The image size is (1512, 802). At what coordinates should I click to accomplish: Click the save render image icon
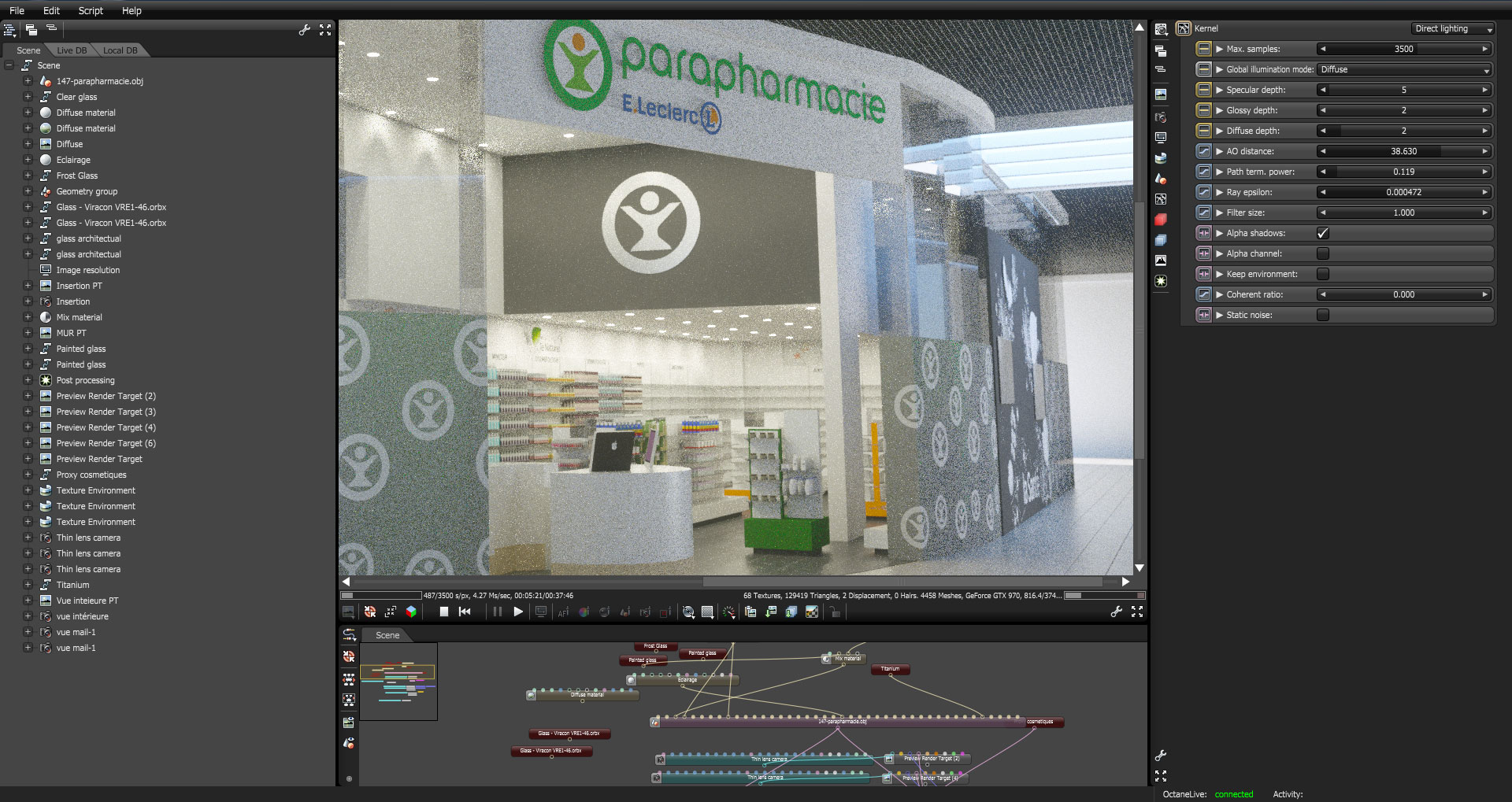click(771, 612)
